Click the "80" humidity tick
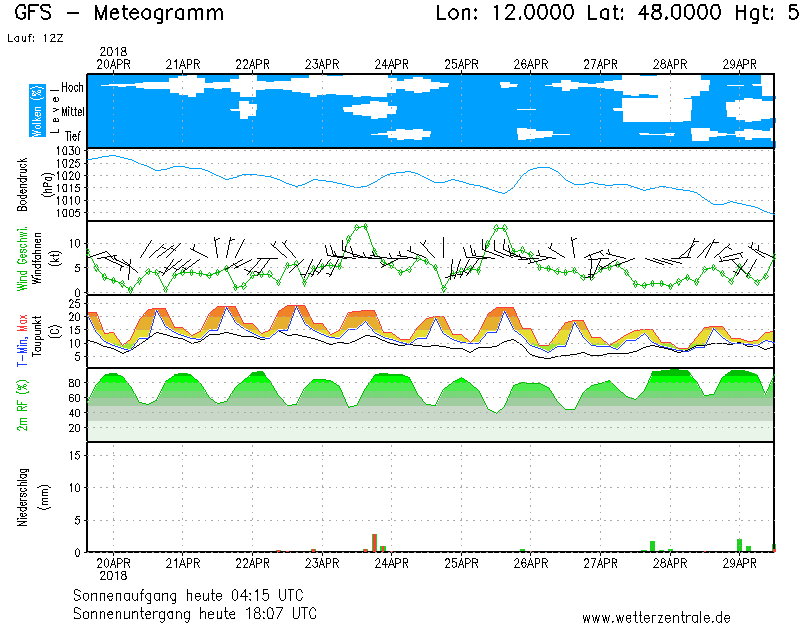This screenshot has width=800, height=625. click(x=74, y=383)
